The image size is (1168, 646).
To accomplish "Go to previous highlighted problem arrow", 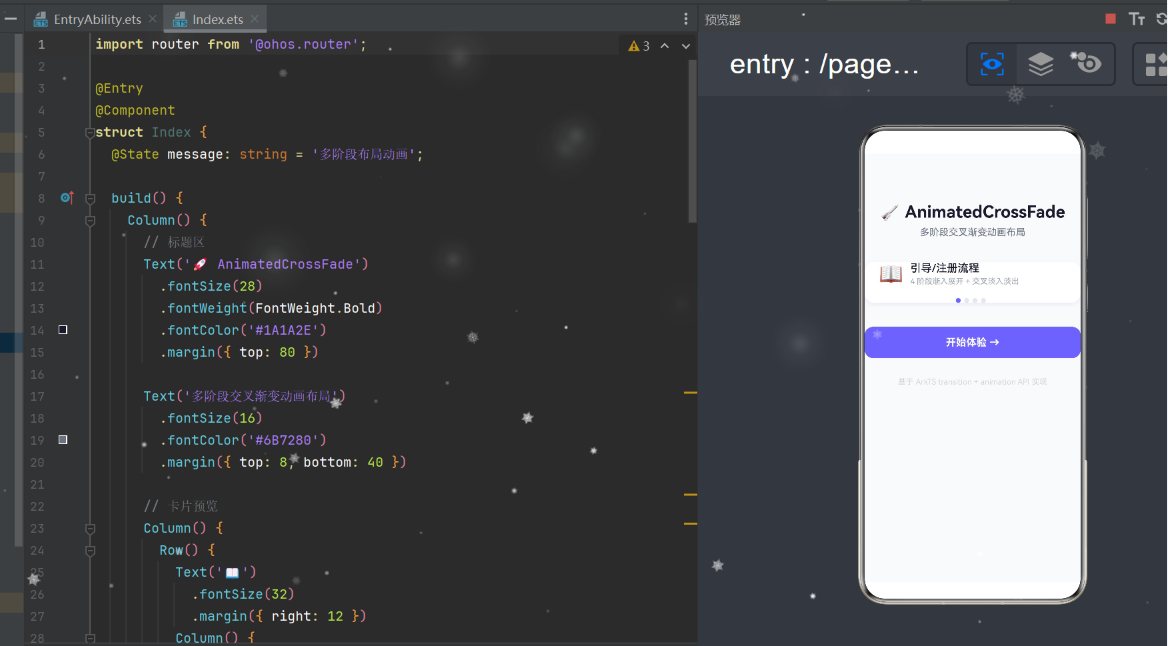I will coord(664,46).
